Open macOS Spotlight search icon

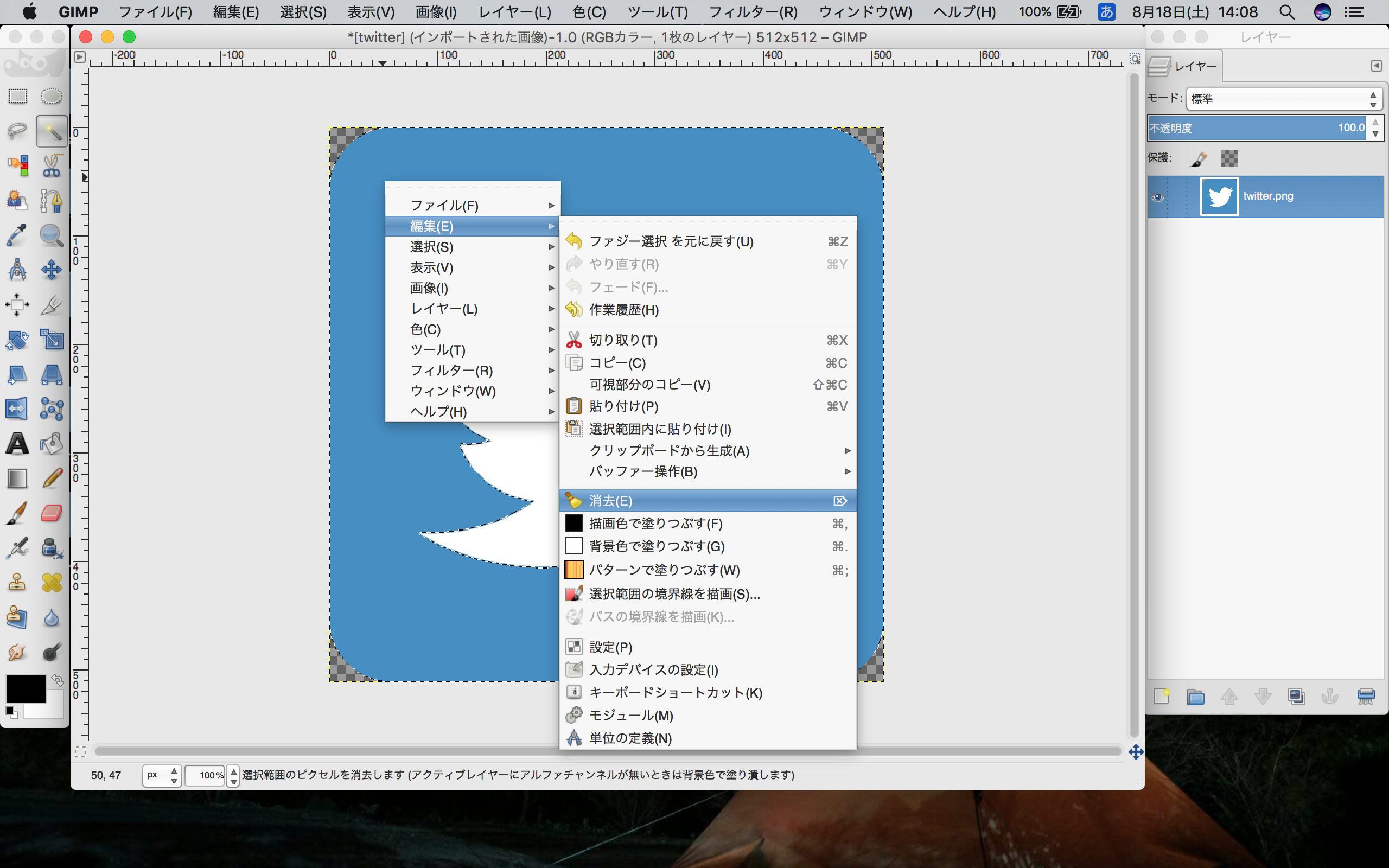pos(1286,12)
